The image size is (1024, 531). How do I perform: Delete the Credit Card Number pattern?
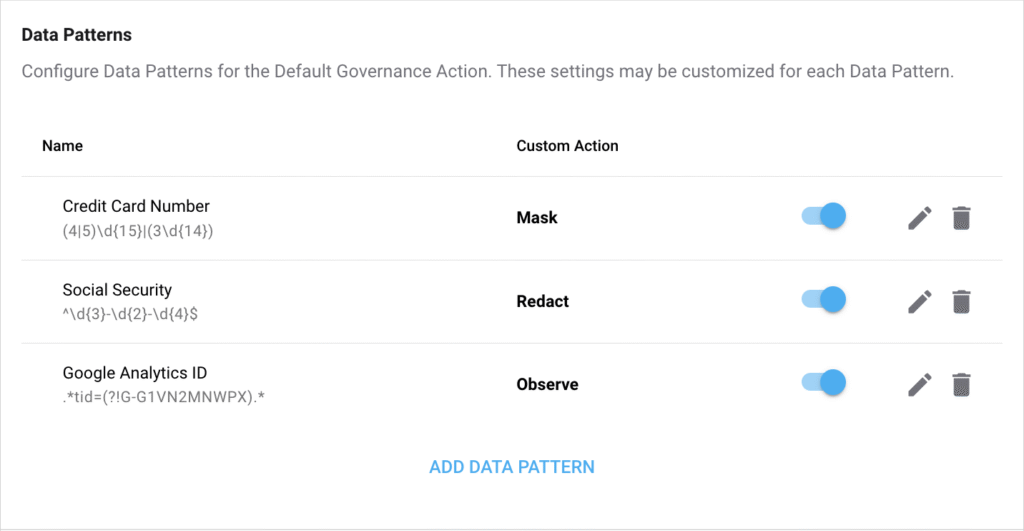pyautogui.click(x=961, y=217)
